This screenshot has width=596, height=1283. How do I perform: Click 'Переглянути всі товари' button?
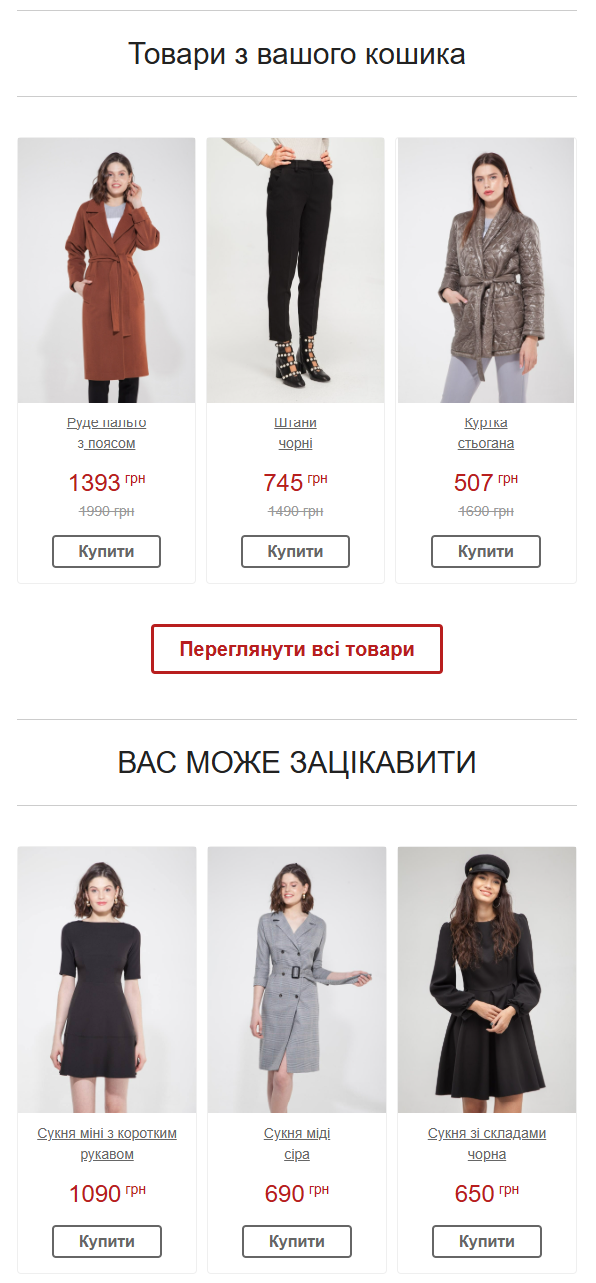(297, 649)
